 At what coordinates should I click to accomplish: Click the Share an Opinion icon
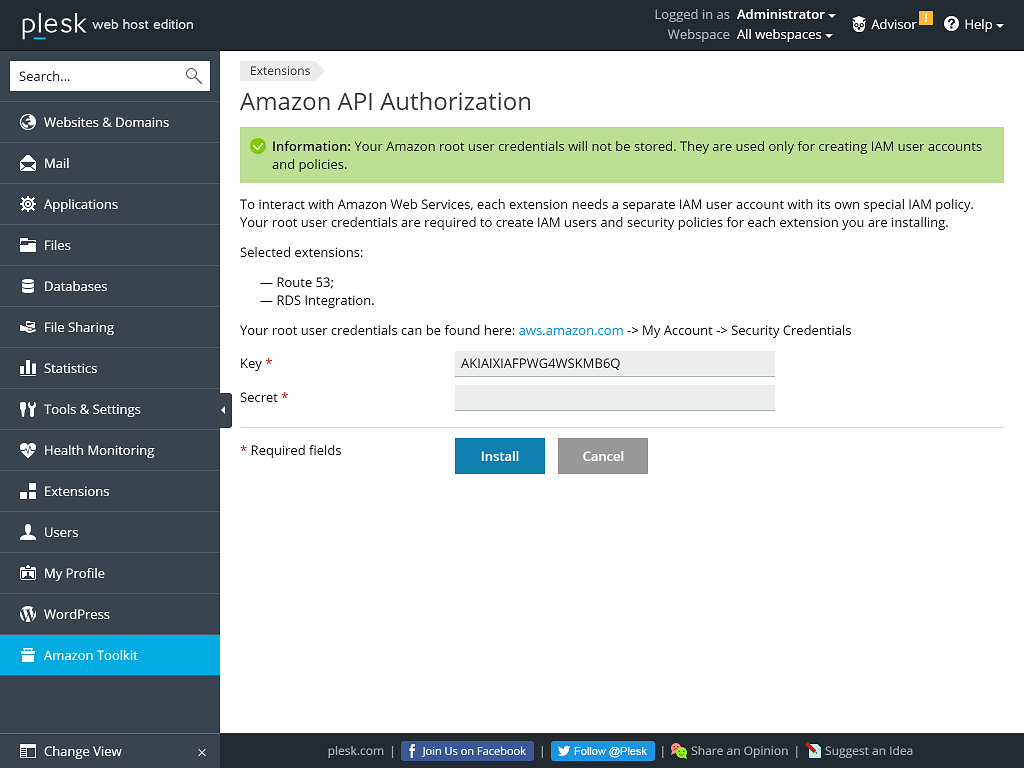click(679, 751)
